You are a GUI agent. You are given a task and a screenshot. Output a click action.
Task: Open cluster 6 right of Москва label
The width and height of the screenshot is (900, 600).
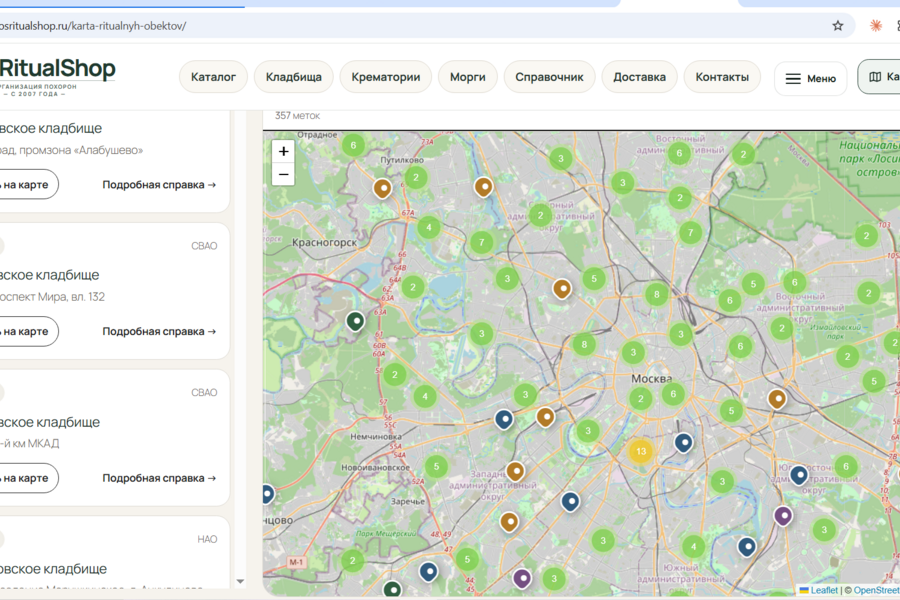[673, 394]
